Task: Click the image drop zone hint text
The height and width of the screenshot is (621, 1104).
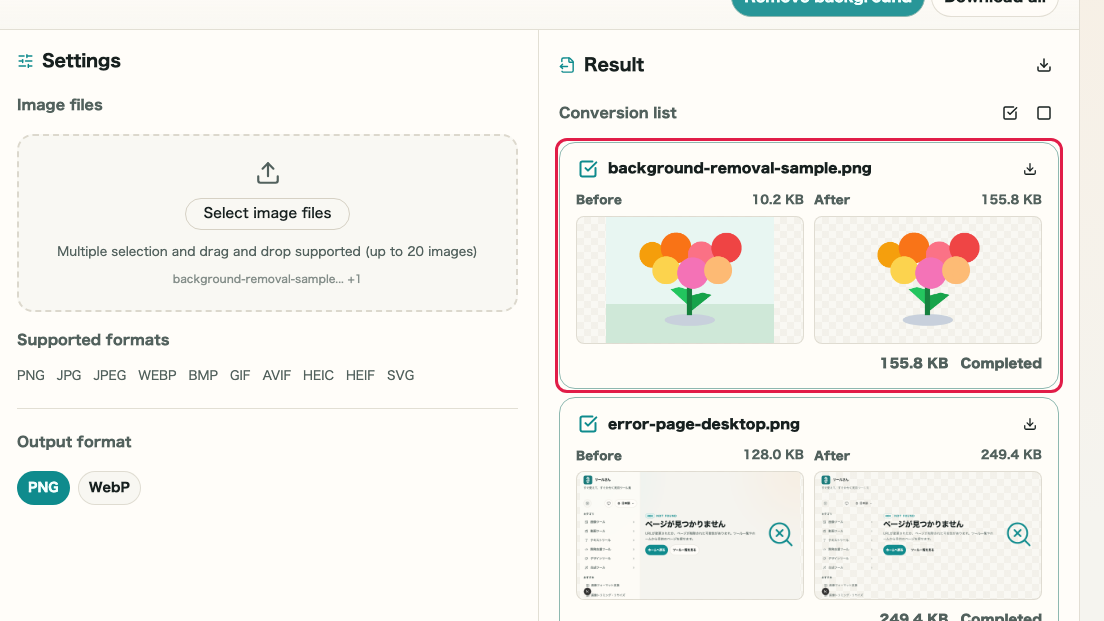Action: [267, 251]
